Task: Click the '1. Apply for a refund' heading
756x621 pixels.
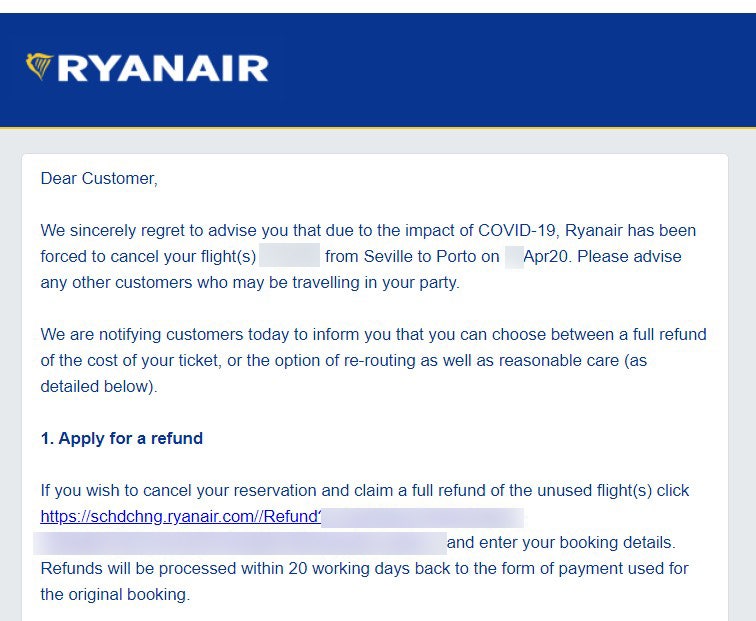Action: tap(122, 438)
